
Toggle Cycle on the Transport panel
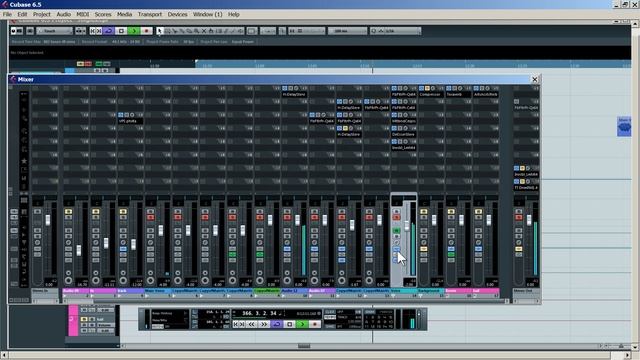pyautogui.click(x=276, y=324)
